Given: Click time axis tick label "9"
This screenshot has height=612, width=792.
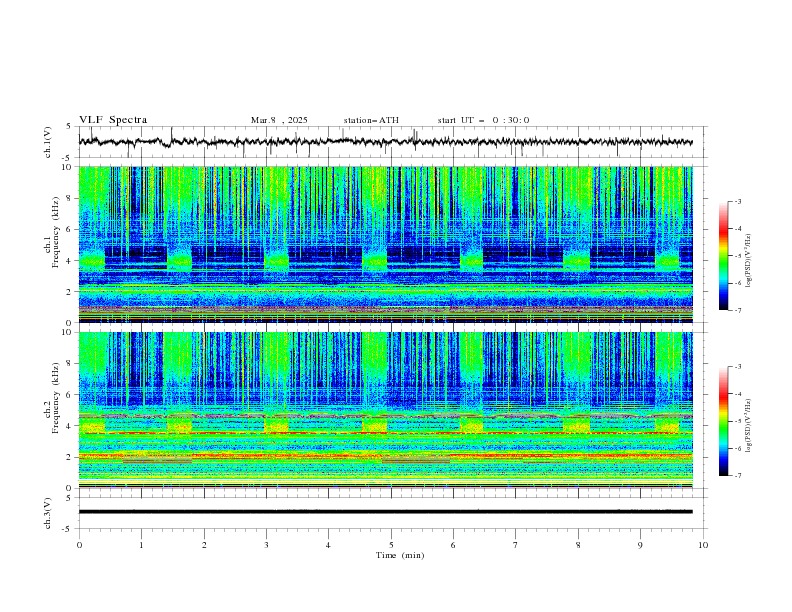Looking at the screenshot, I should 640,545.
